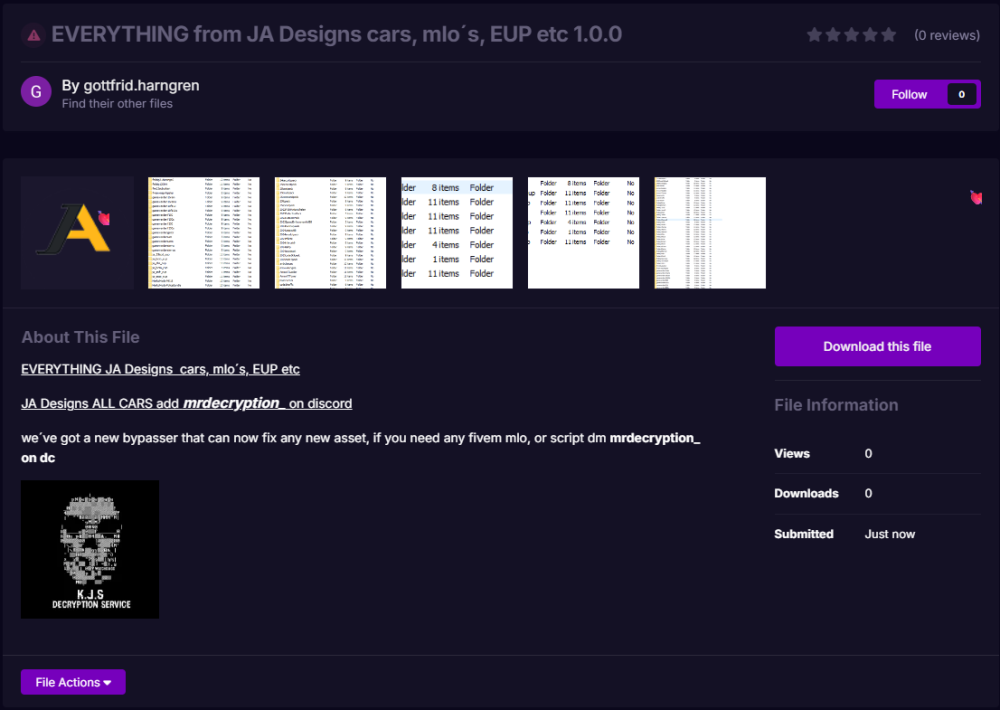Click the red badge on the JA logo

pyautogui.click(x=104, y=218)
